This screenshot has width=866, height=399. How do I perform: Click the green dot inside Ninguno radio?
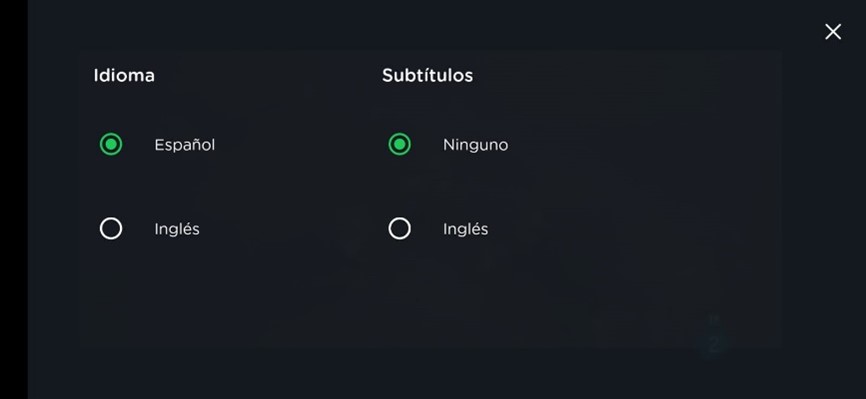coord(399,145)
